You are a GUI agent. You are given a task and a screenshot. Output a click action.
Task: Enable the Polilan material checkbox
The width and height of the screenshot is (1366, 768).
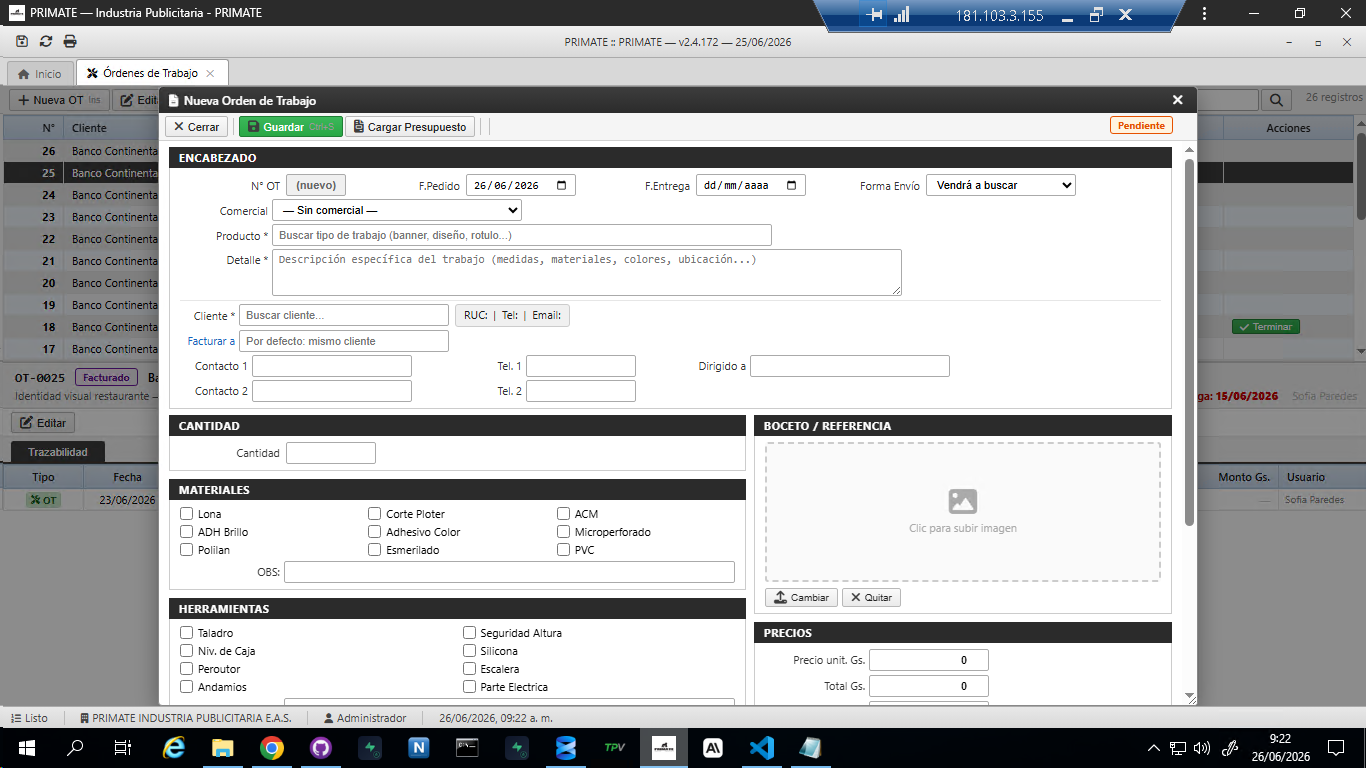187,550
